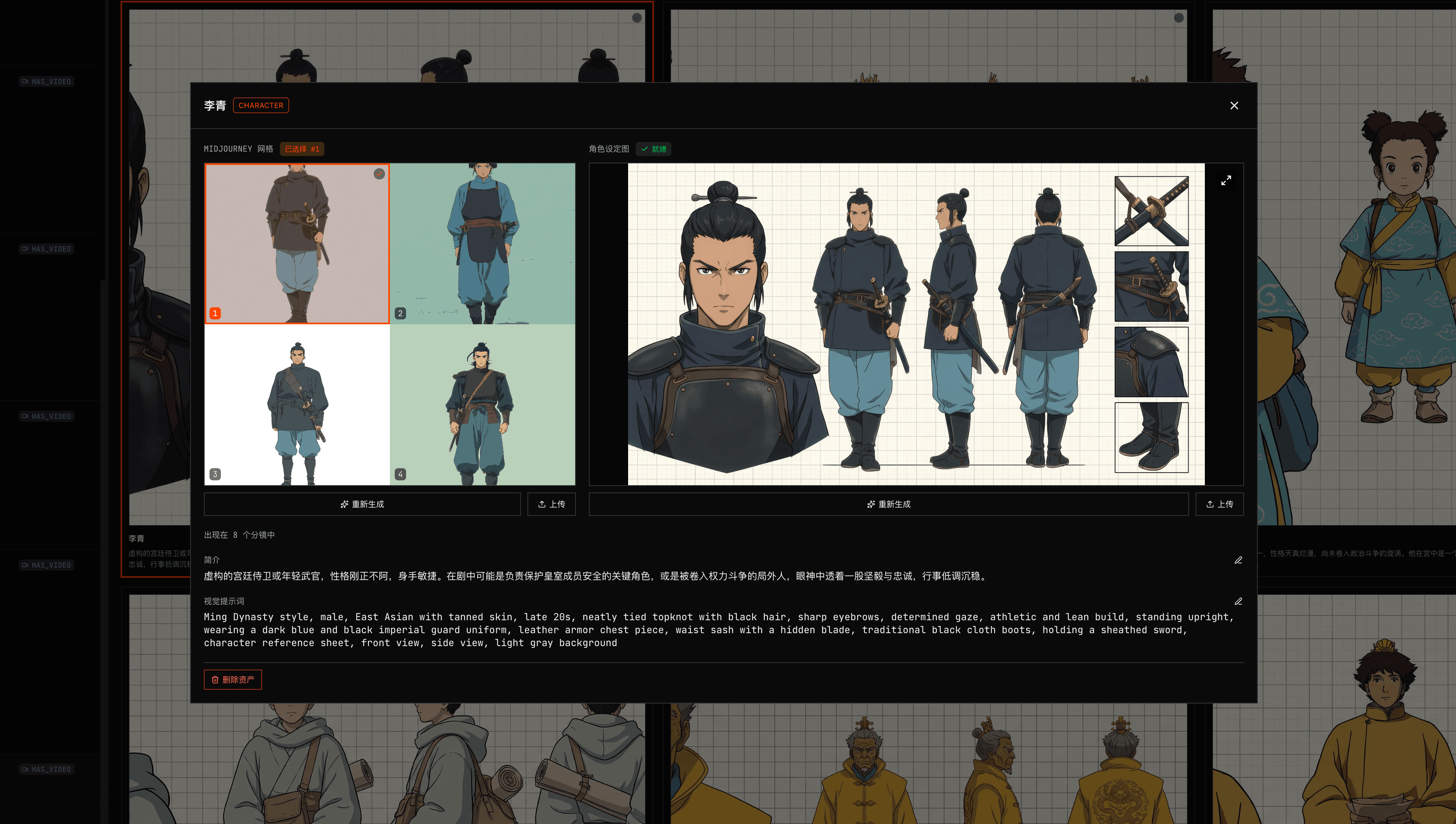
Task: Close the 李青 character dialog
Action: pyautogui.click(x=1234, y=106)
